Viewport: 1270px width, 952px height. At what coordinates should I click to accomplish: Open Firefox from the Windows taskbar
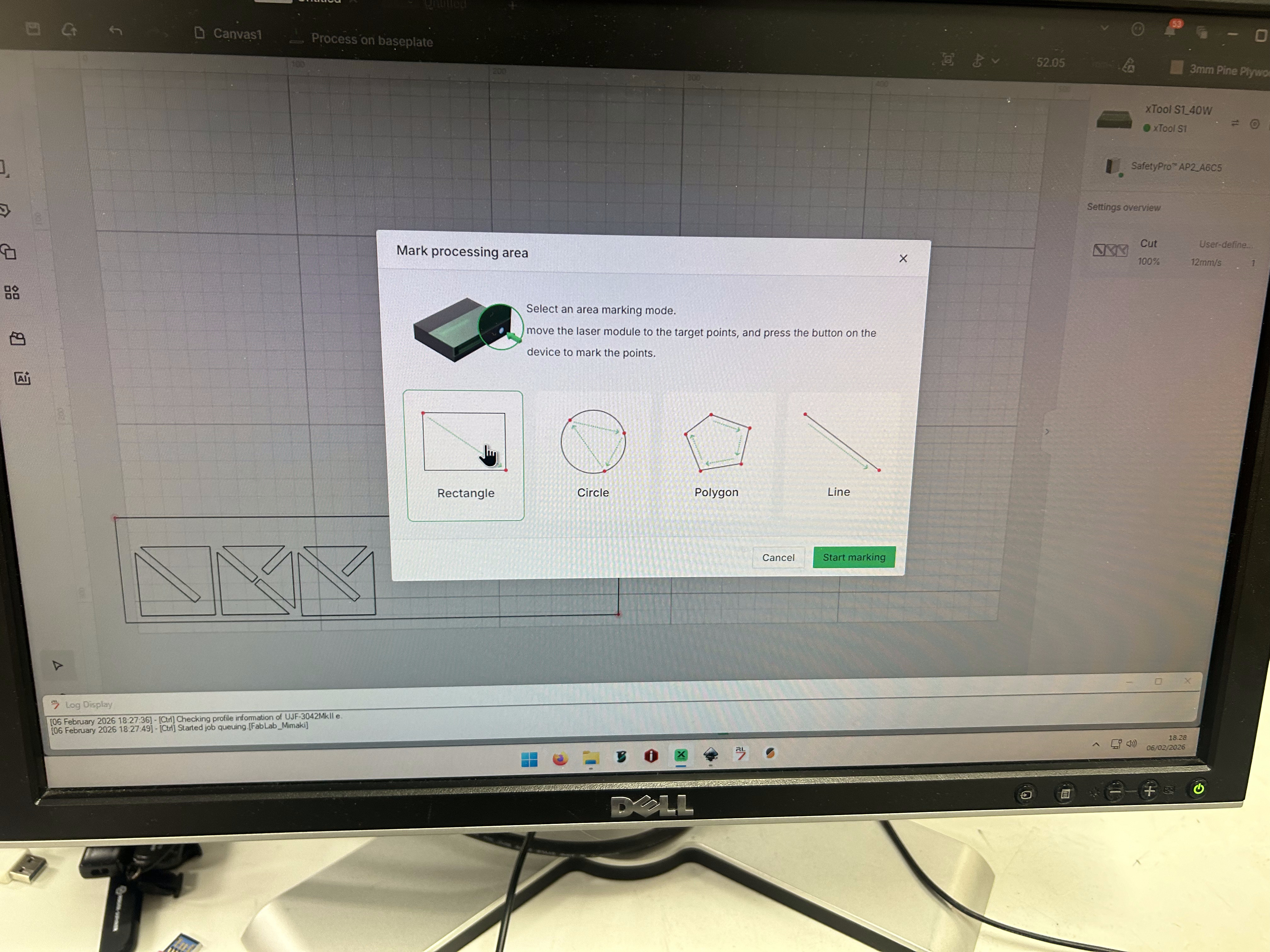(x=560, y=759)
